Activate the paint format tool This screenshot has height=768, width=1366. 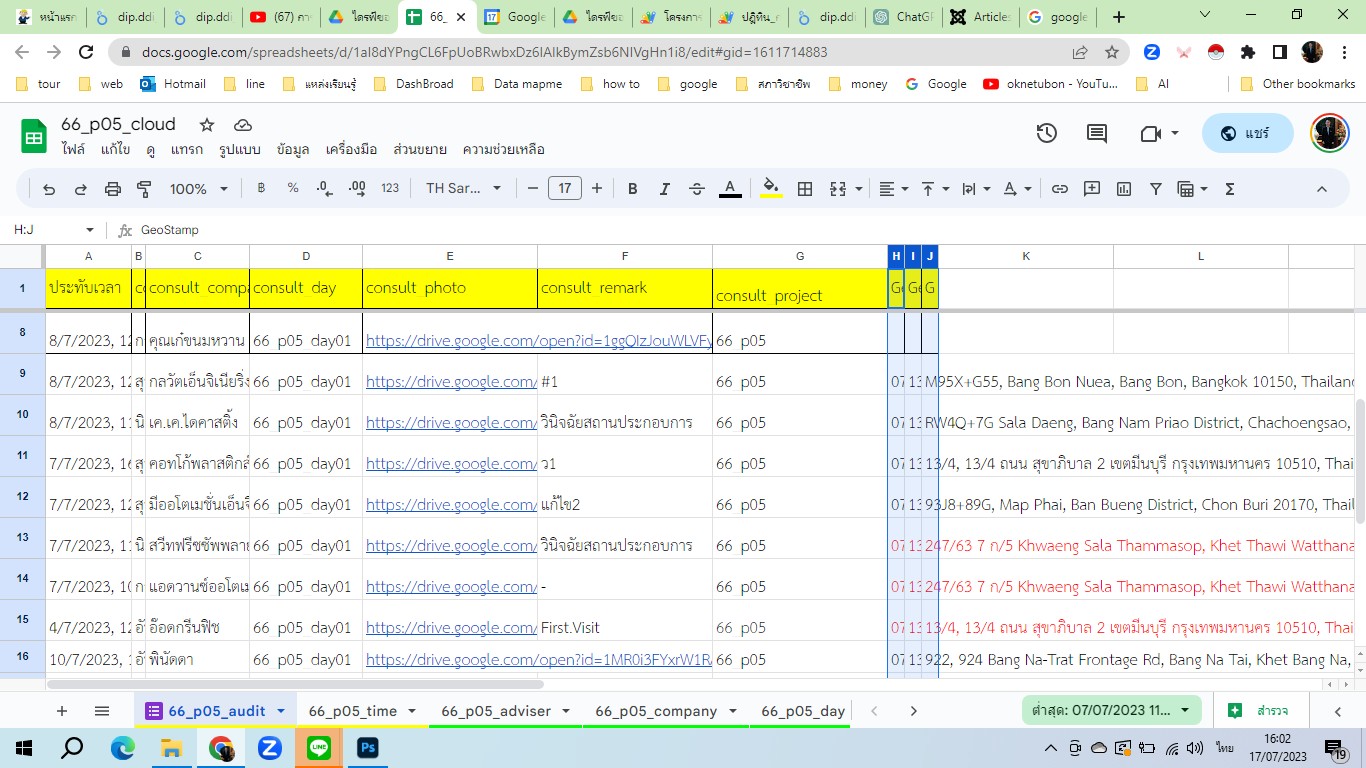[x=144, y=189]
